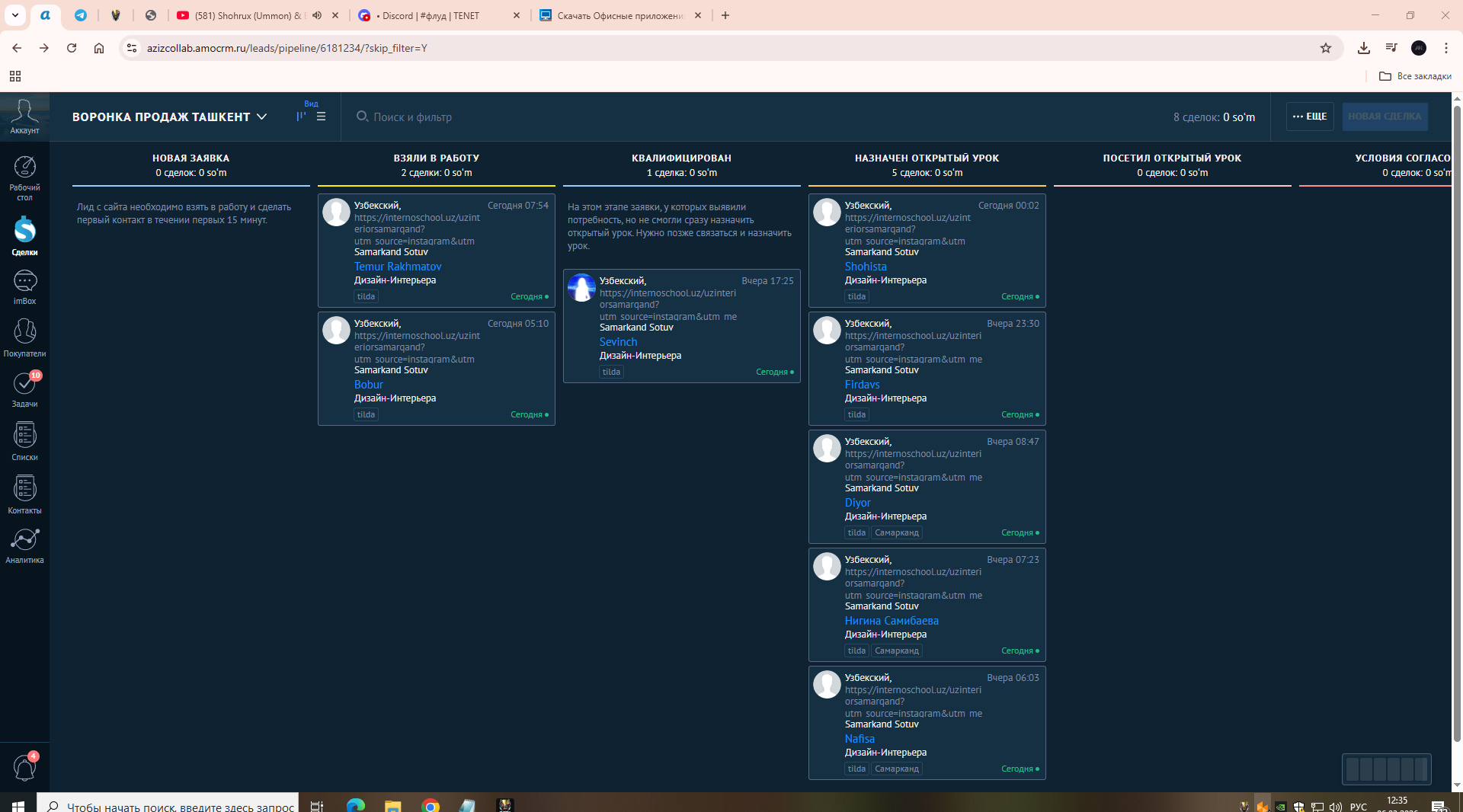1463x812 pixels.
Task: Click the НАЗНАЧЕН ОТКРЫТЫЙ УРОК column header
Action: [927, 158]
